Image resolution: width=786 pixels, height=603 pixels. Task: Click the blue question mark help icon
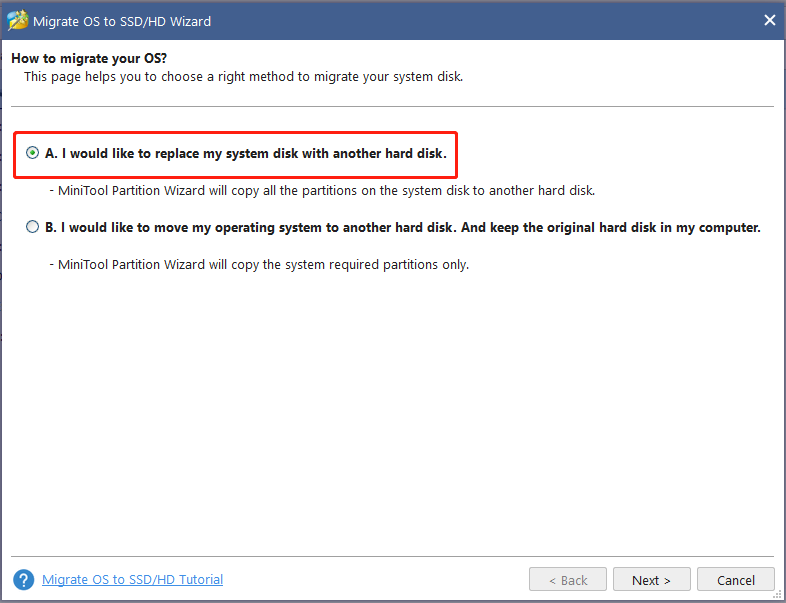click(x=24, y=580)
